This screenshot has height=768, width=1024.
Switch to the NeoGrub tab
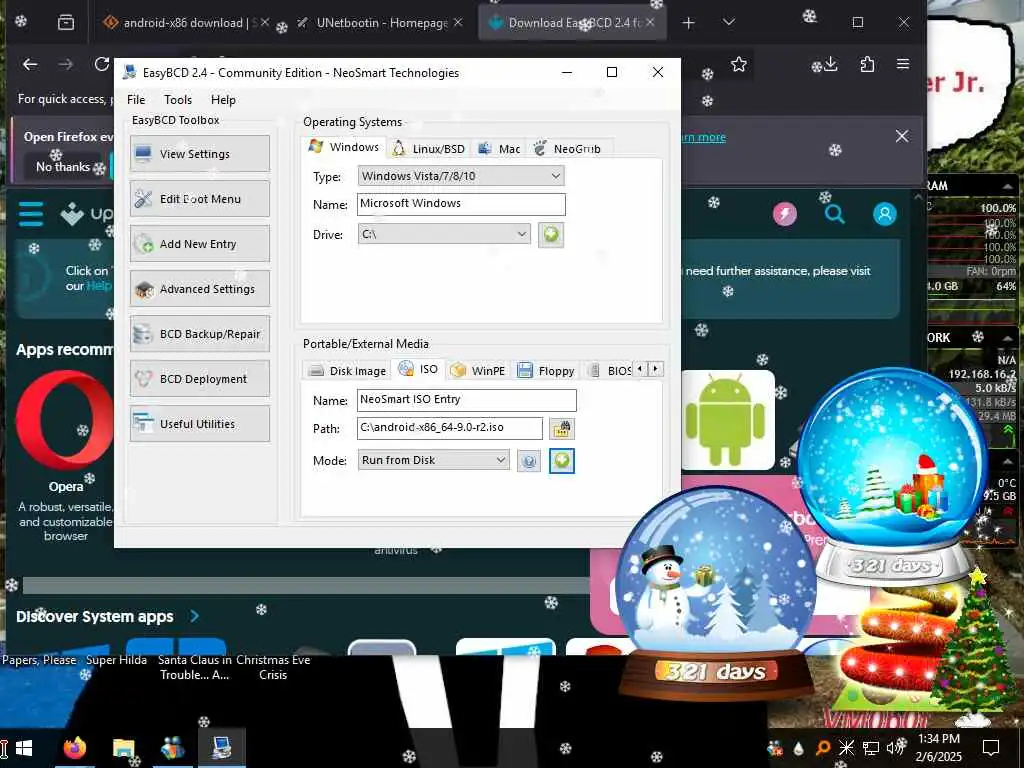pyautogui.click(x=567, y=149)
